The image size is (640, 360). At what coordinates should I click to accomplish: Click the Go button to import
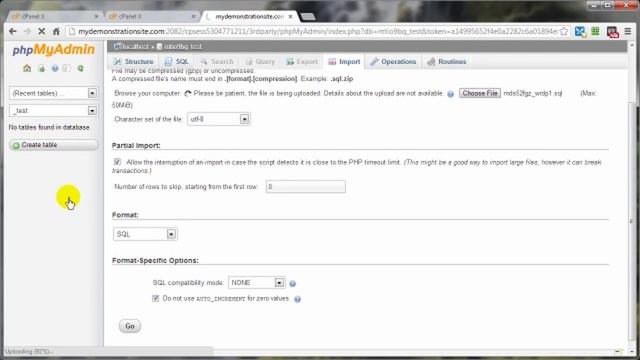coord(130,326)
